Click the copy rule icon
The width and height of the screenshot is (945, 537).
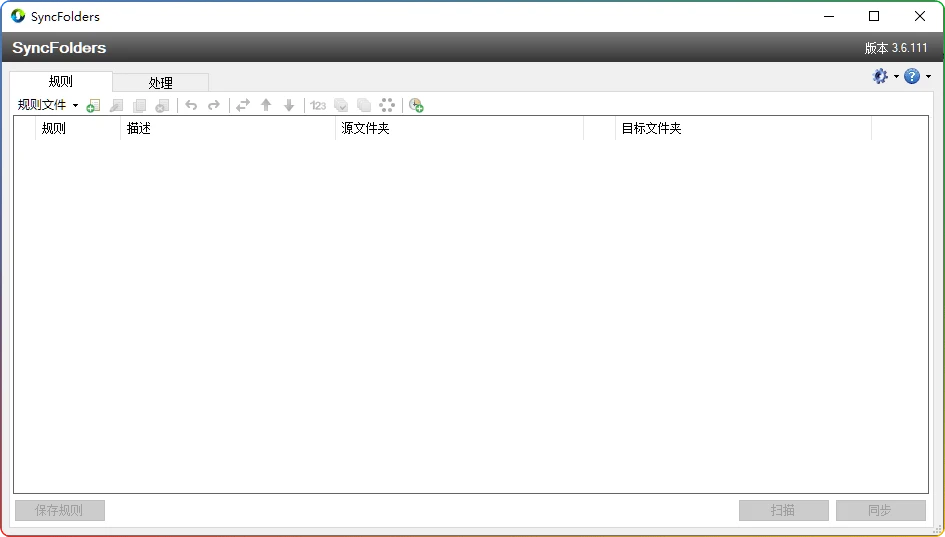coord(139,105)
